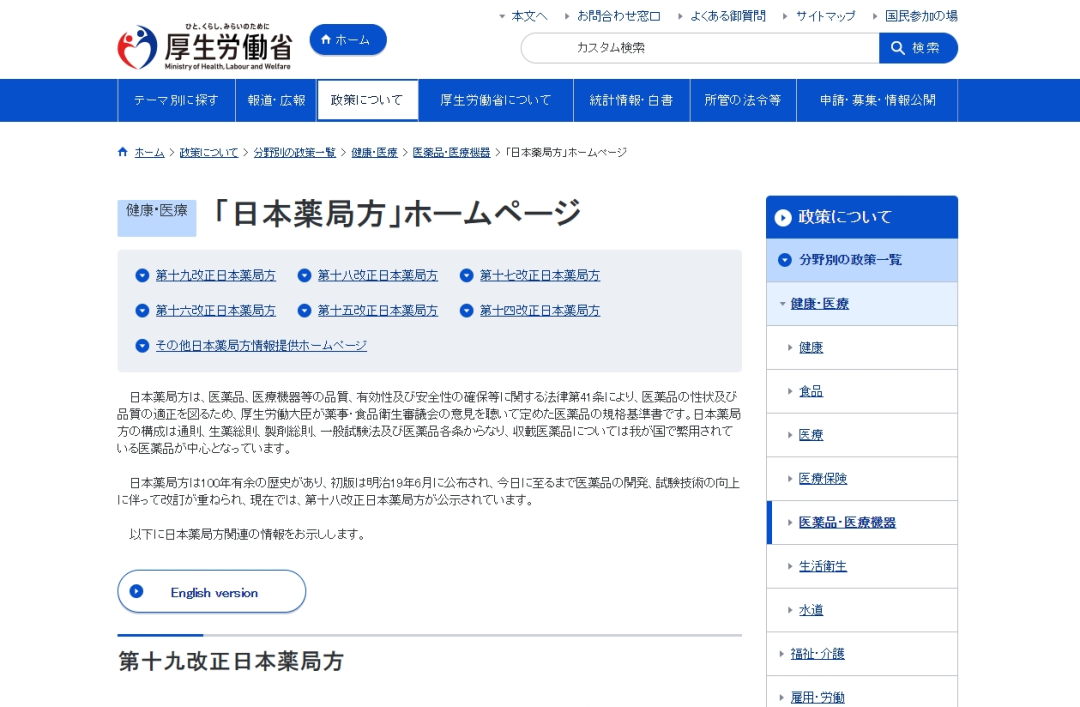This screenshot has width=1080, height=707.
Task: Click circle arrow icon next to 分野別の政策一覧
Action: pyautogui.click(x=785, y=260)
